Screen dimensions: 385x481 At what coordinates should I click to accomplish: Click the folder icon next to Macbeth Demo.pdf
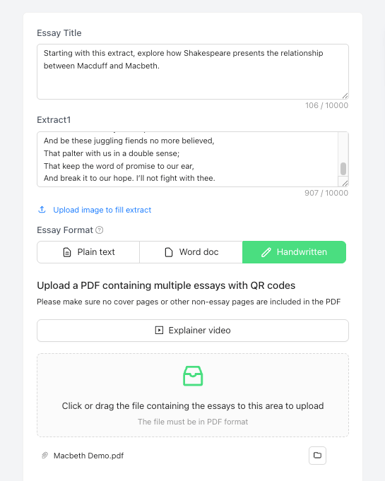tap(317, 455)
